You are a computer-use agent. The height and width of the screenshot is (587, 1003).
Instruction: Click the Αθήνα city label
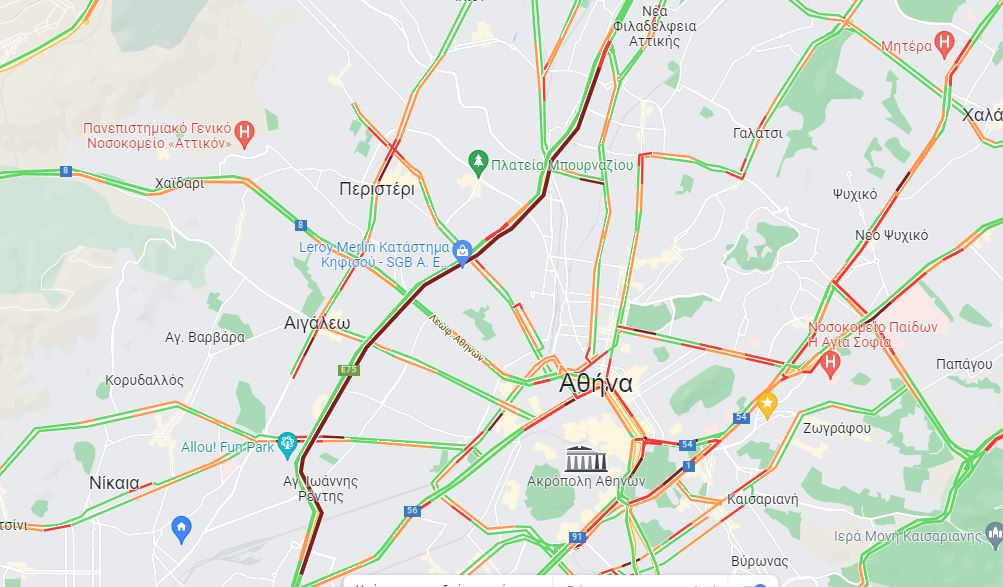pyautogui.click(x=596, y=384)
